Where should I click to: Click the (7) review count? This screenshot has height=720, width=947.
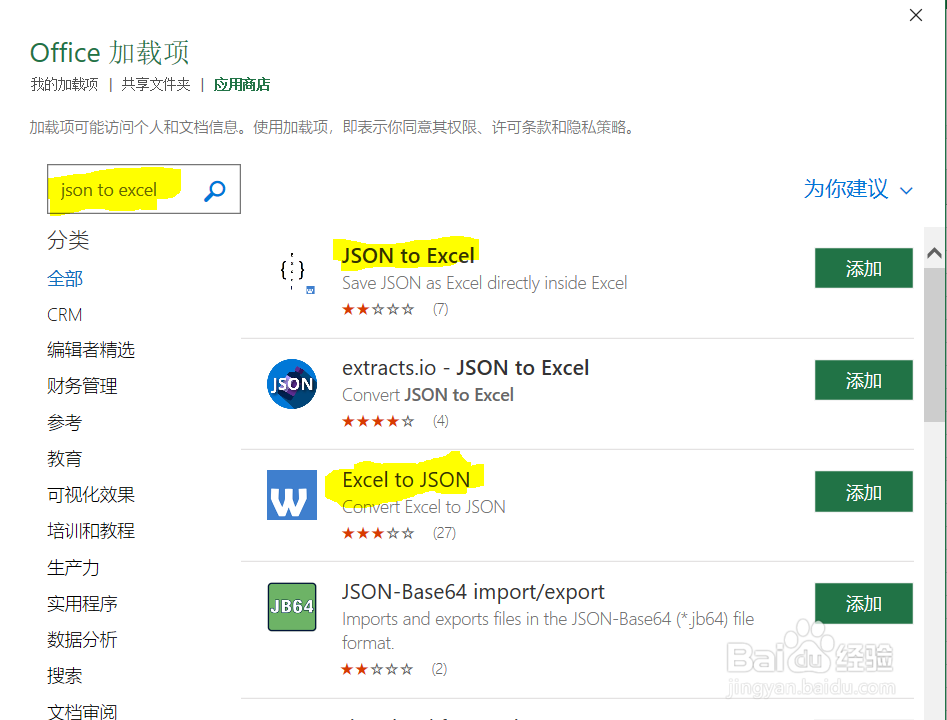pos(440,309)
